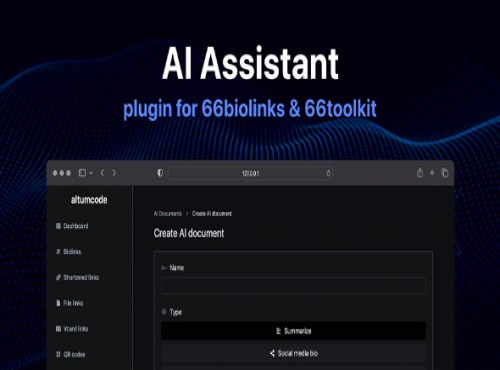
Task: Go forward with the browser forward arrow
Action: click(114, 173)
